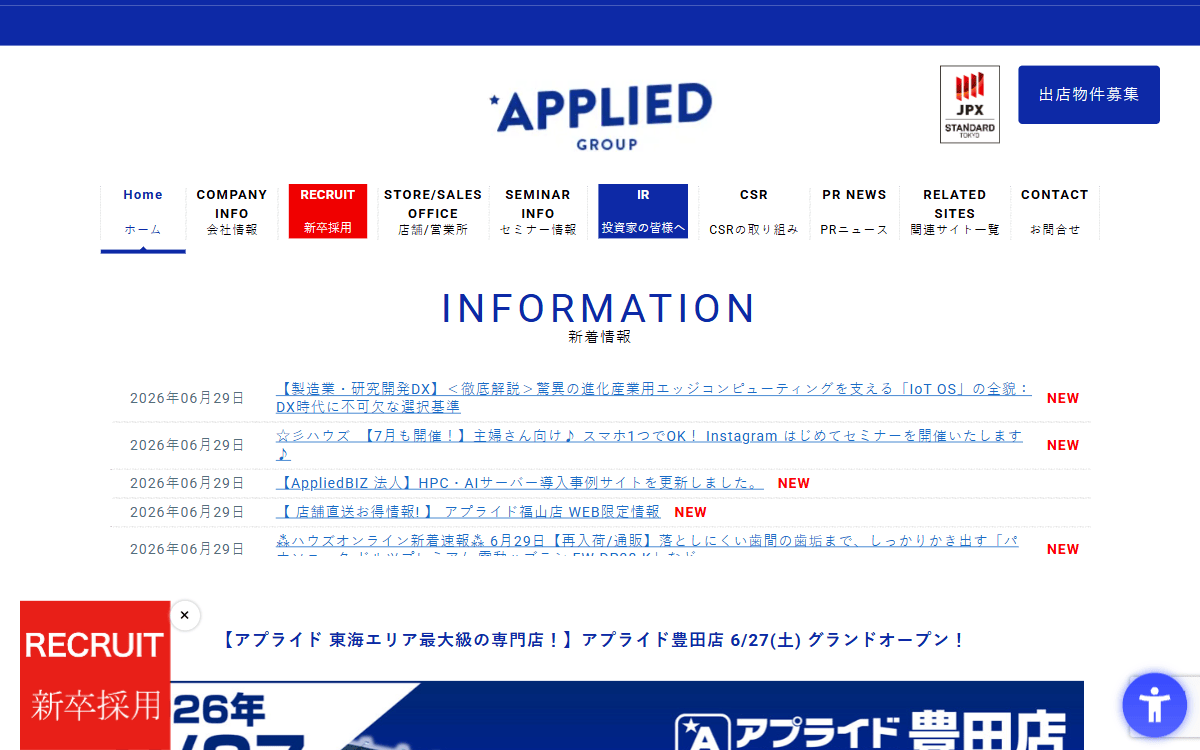Open CSR の取り組み menu item
Image resolution: width=1200 pixels, height=750 pixels.
pos(754,212)
